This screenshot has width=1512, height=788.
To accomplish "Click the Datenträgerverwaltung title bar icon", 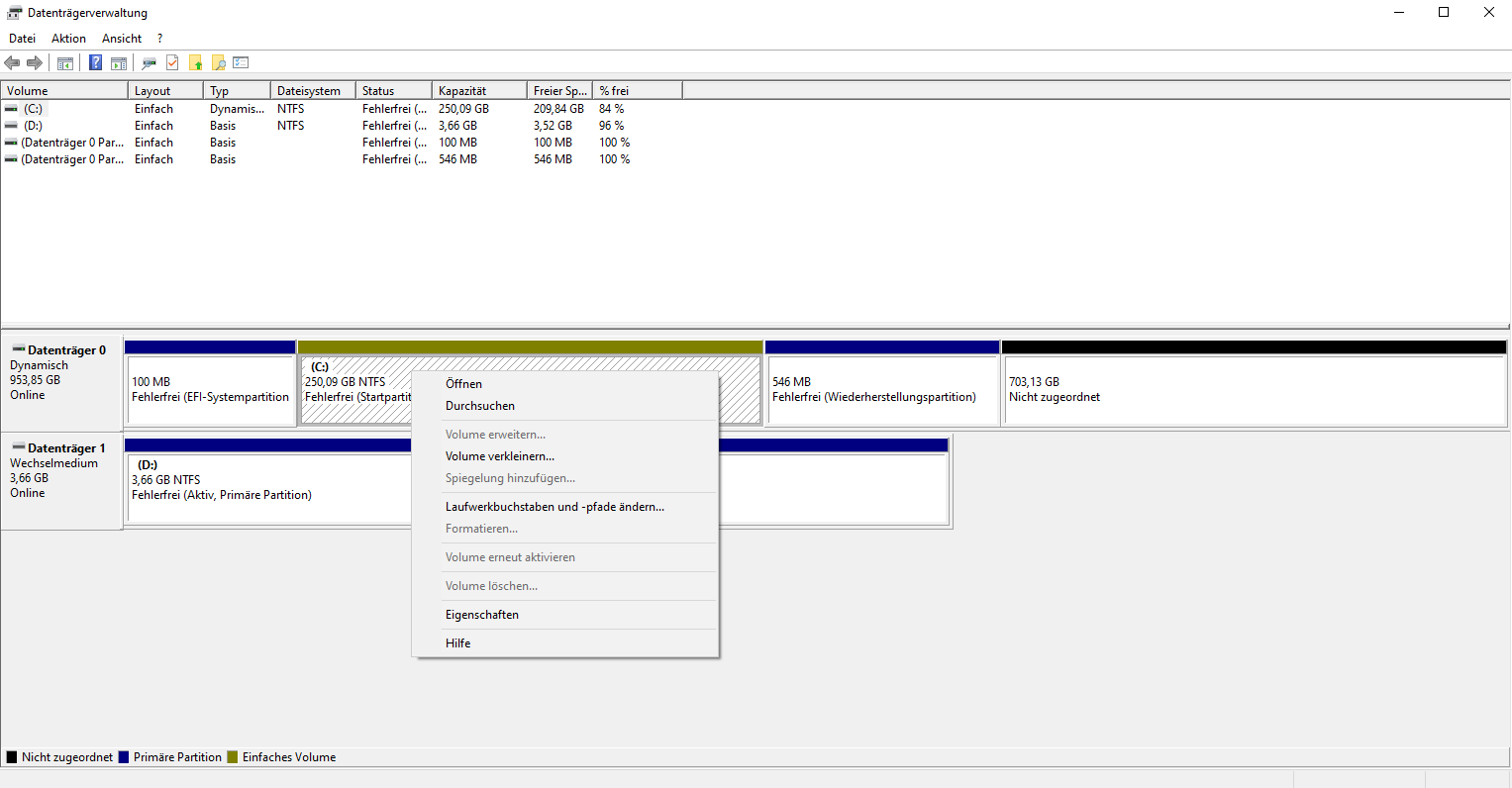I will coord(15,13).
